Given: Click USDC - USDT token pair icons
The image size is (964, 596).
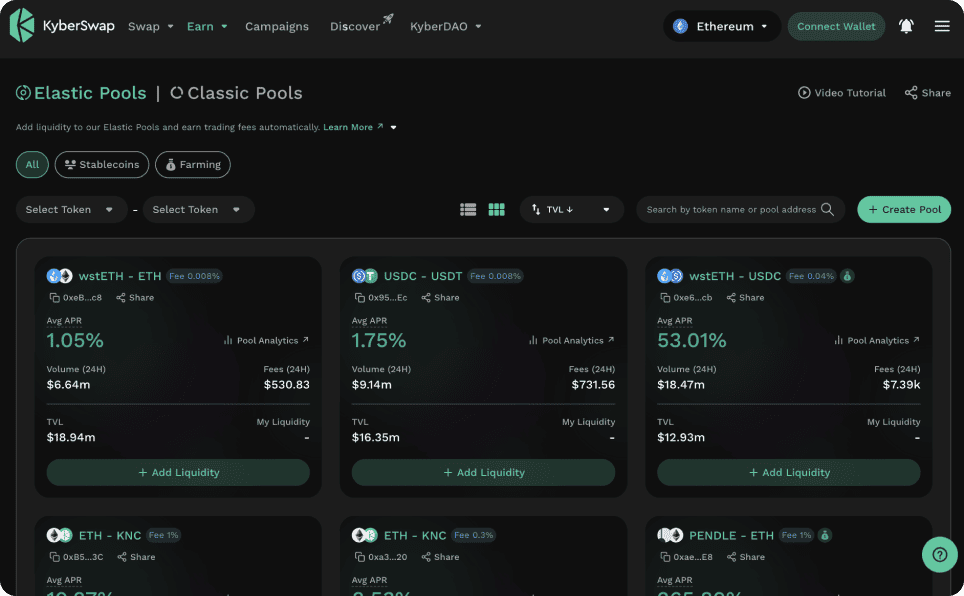Looking at the screenshot, I should tap(365, 276).
